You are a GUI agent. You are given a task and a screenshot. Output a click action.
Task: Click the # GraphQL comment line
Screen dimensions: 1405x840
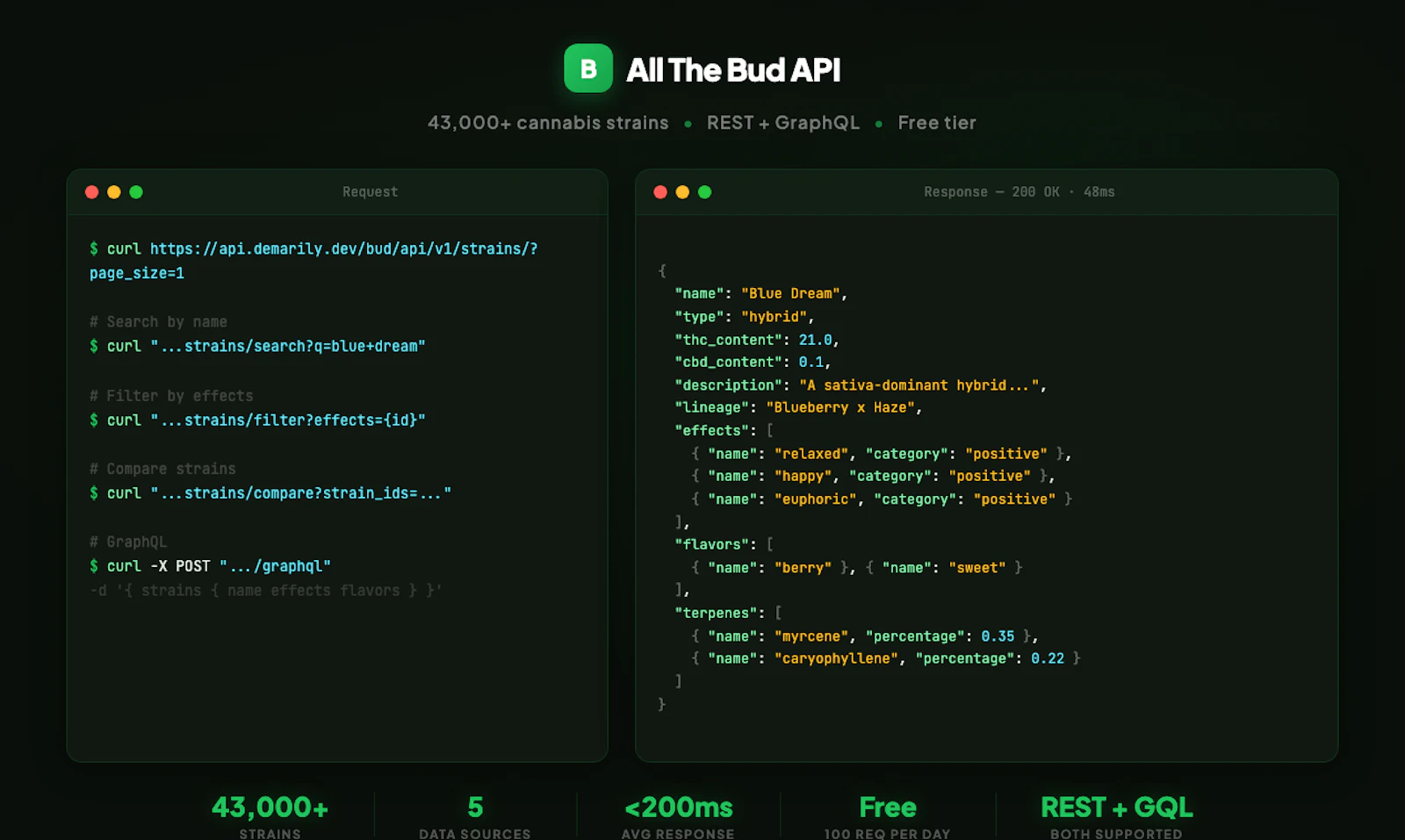(x=128, y=542)
